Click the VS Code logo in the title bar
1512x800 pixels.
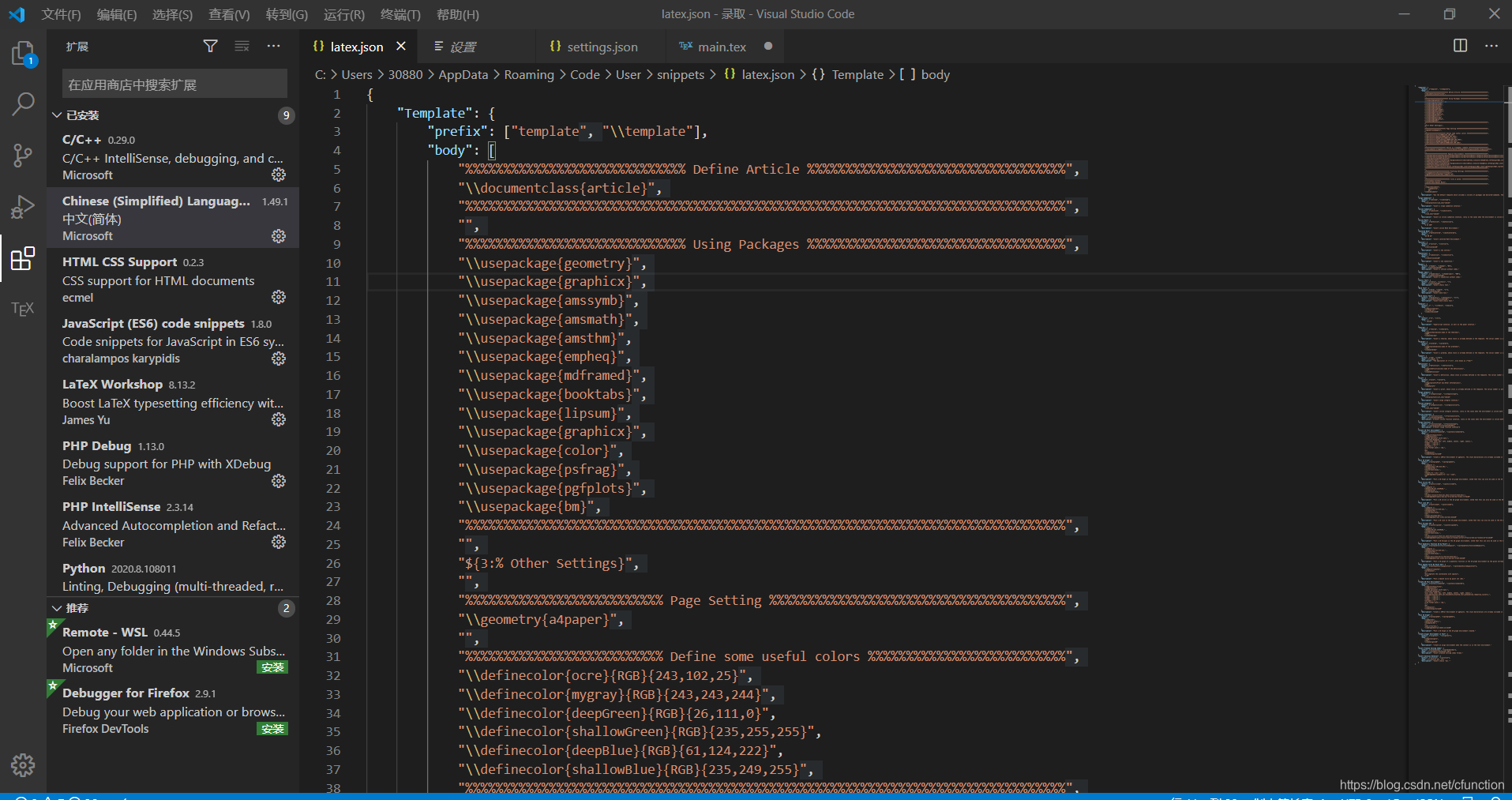click(x=17, y=14)
